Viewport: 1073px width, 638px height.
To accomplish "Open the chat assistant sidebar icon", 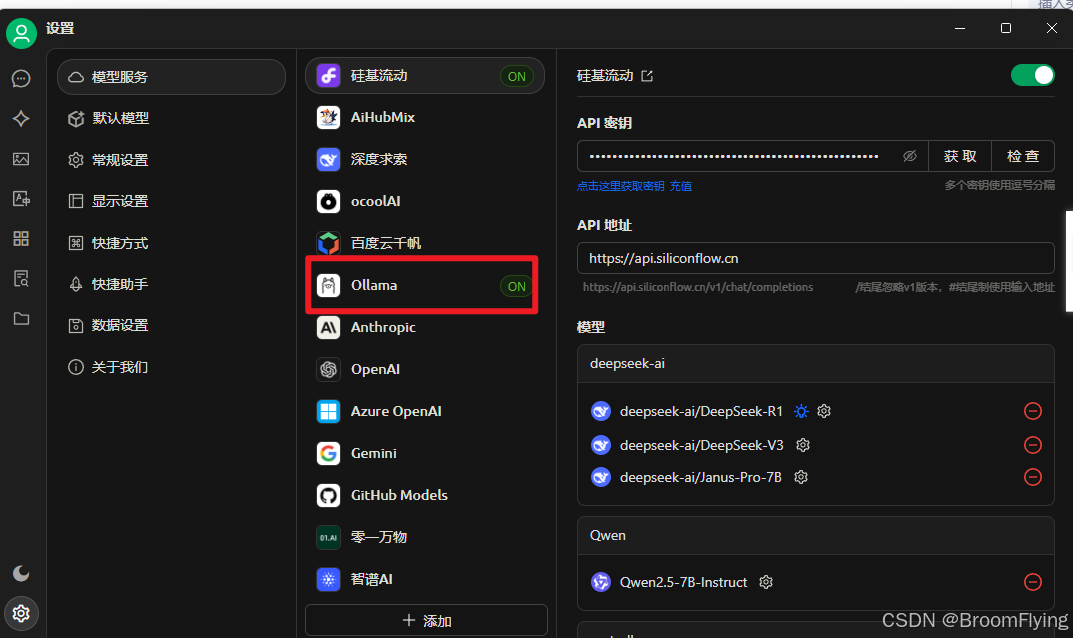I will [x=21, y=79].
